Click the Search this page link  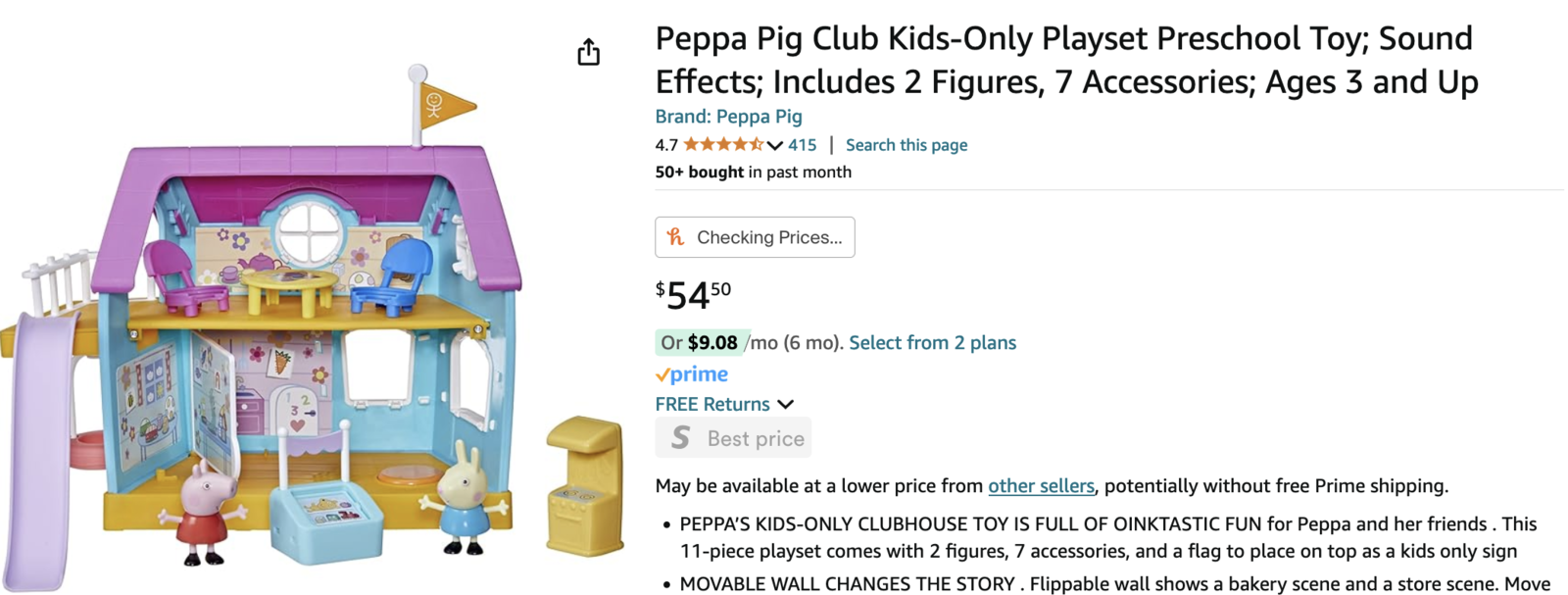tap(906, 145)
